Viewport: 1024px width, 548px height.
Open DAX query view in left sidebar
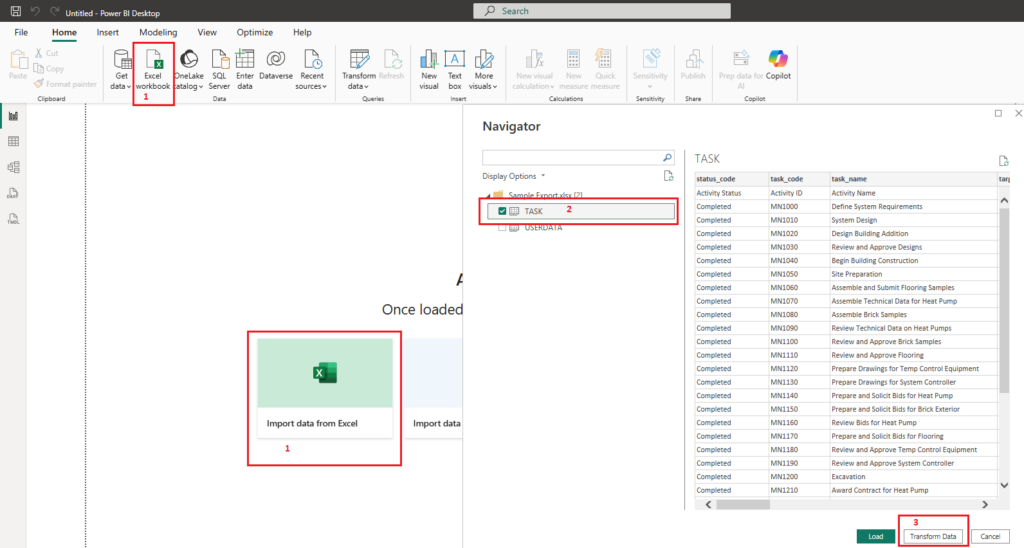pyautogui.click(x=13, y=193)
